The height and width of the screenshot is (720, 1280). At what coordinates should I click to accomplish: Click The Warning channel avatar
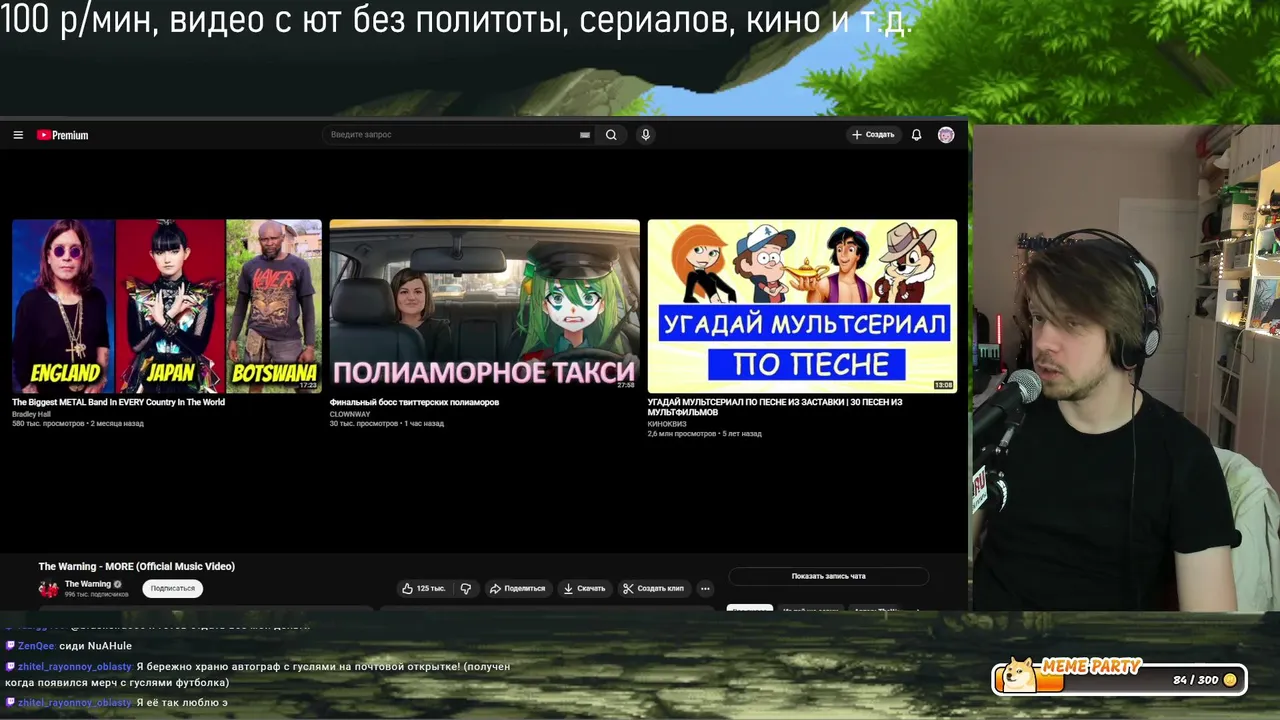click(48, 589)
